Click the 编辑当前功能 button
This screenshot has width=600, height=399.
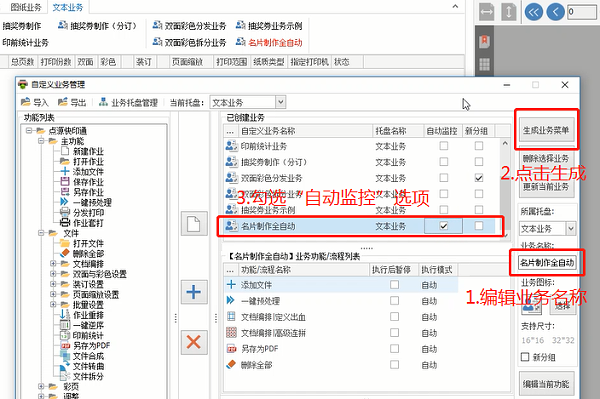[x=546, y=384]
